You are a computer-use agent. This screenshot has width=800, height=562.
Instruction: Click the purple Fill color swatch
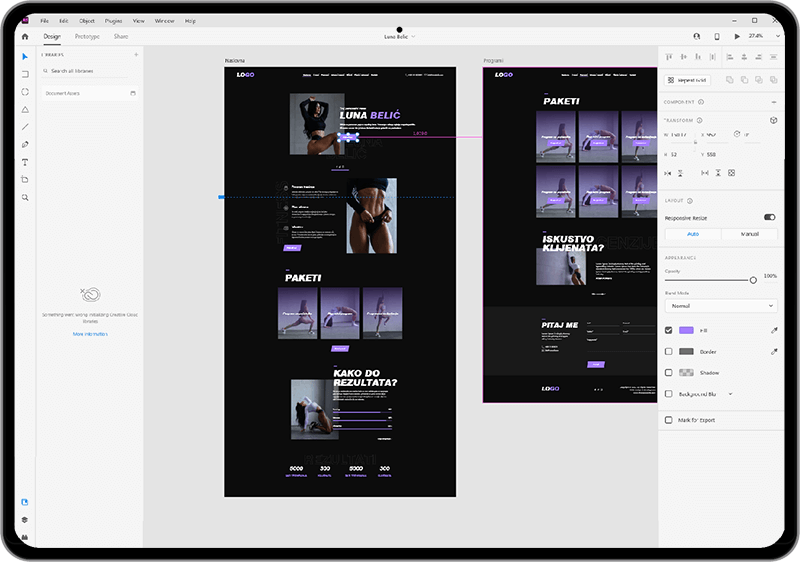(x=686, y=330)
